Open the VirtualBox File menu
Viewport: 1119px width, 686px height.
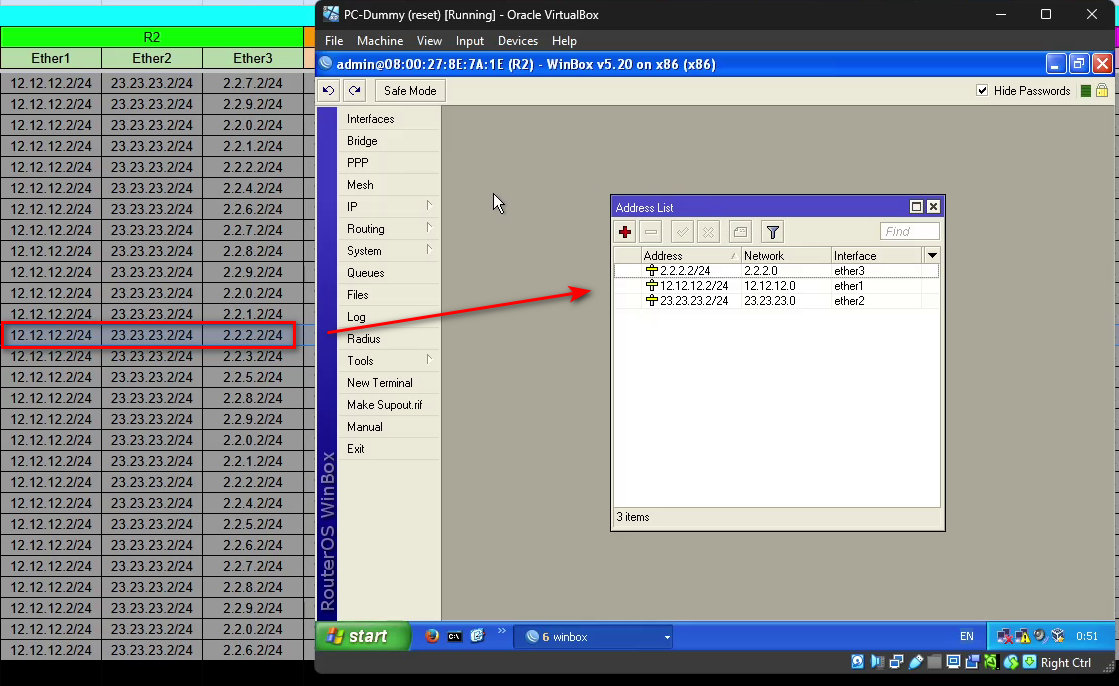(x=334, y=41)
